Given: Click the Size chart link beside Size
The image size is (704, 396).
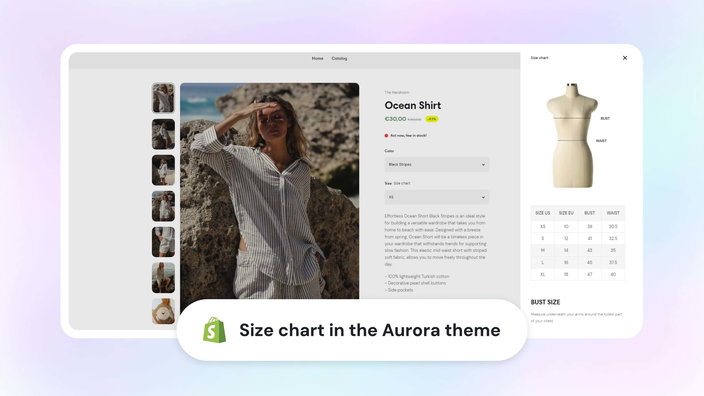Looking at the screenshot, I should (x=402, y=183).
